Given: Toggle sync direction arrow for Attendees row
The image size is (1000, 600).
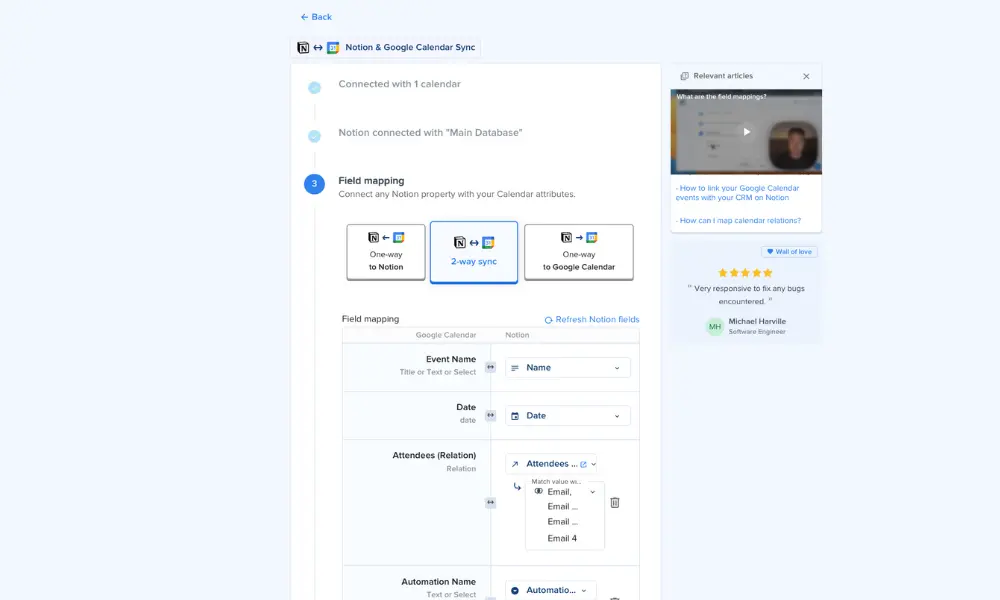Looking at the screenshot, I should [x=490, y=502].
